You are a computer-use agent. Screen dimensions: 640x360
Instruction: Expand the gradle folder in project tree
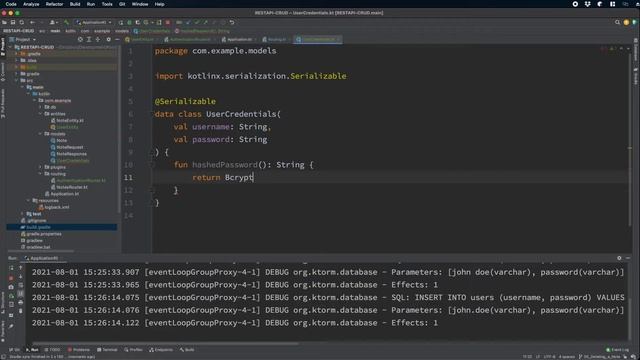pos(16,74)
